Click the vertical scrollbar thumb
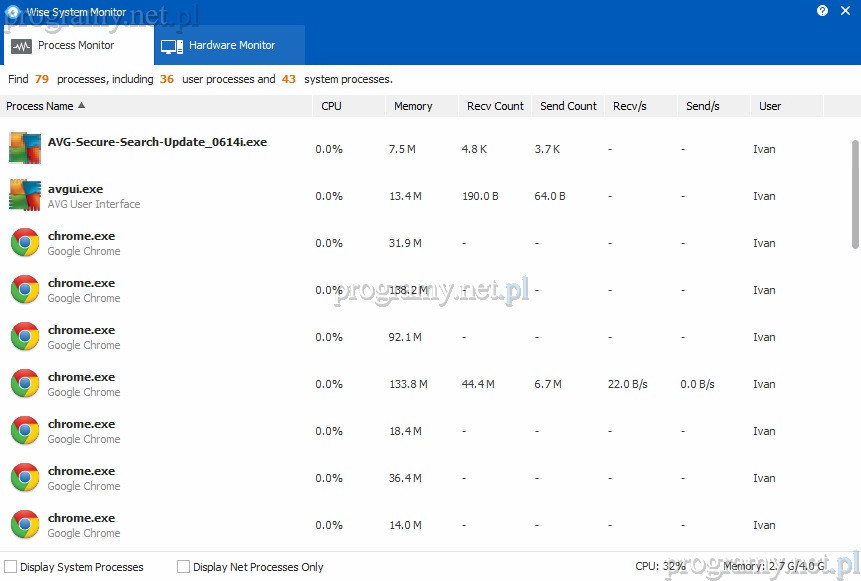This screenshot has height=581, width=861. click(855, 193)
